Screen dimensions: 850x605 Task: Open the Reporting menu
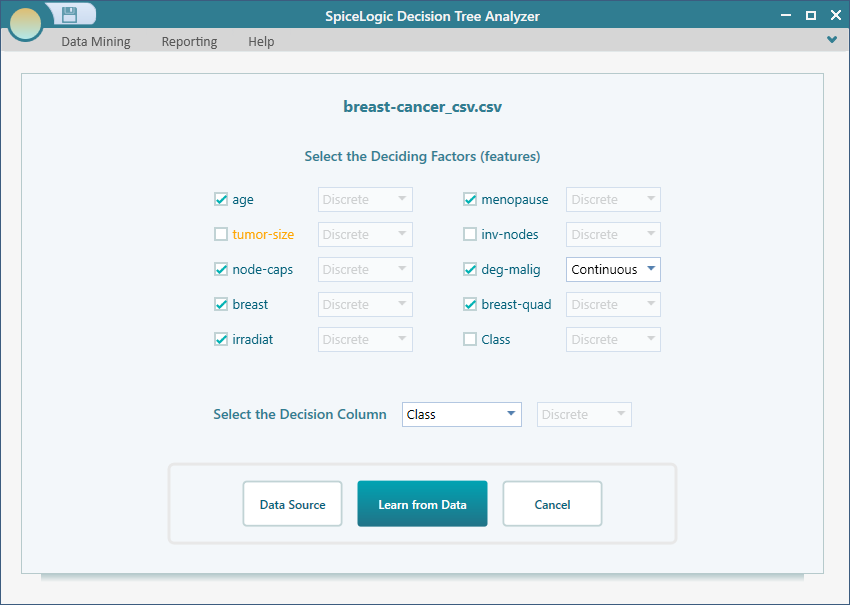coord(189,41)
